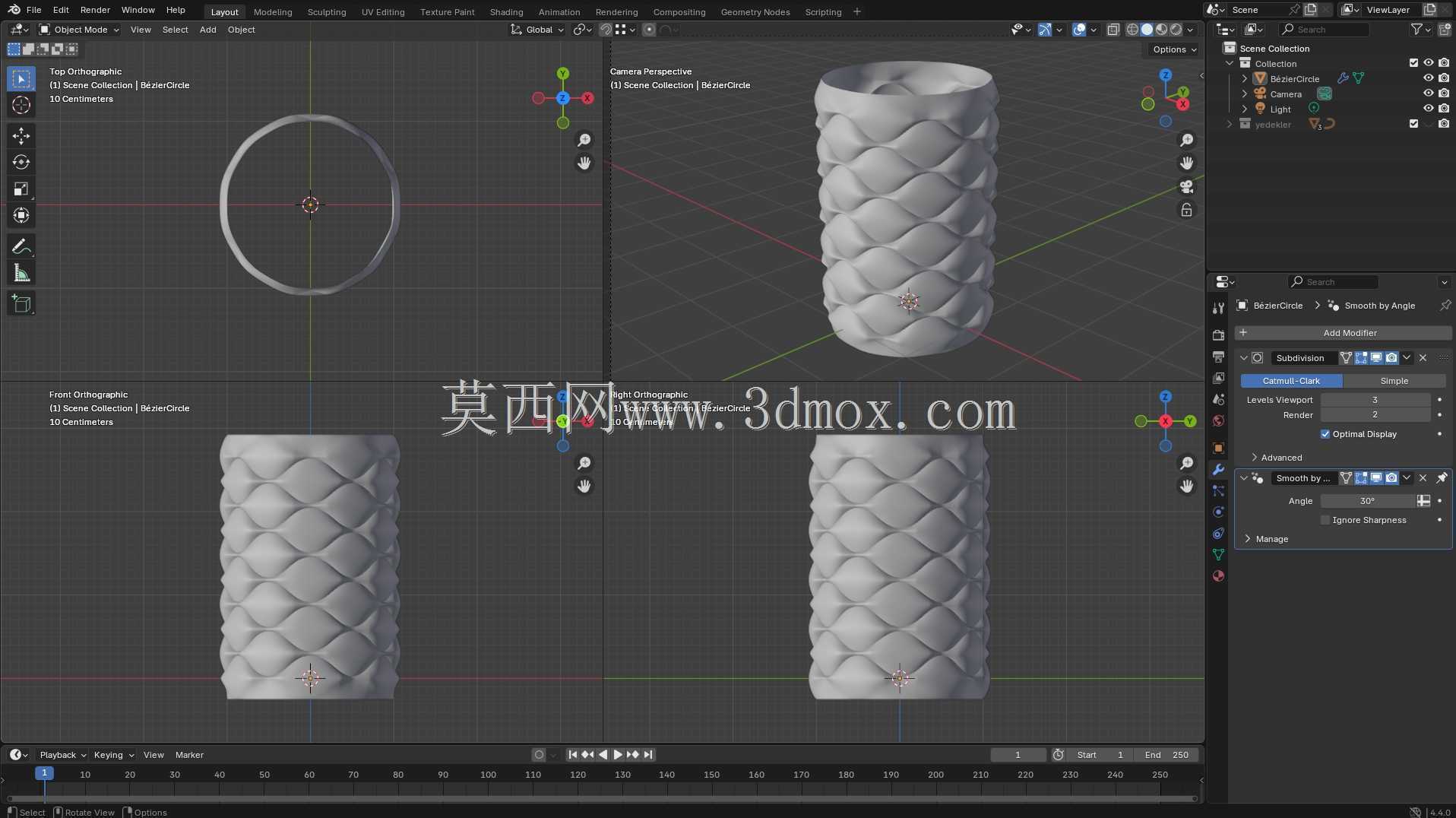Uncheck Optimal Display checkbox
The width and height of the screenshot is (1456, 818).
[1325, 434]
